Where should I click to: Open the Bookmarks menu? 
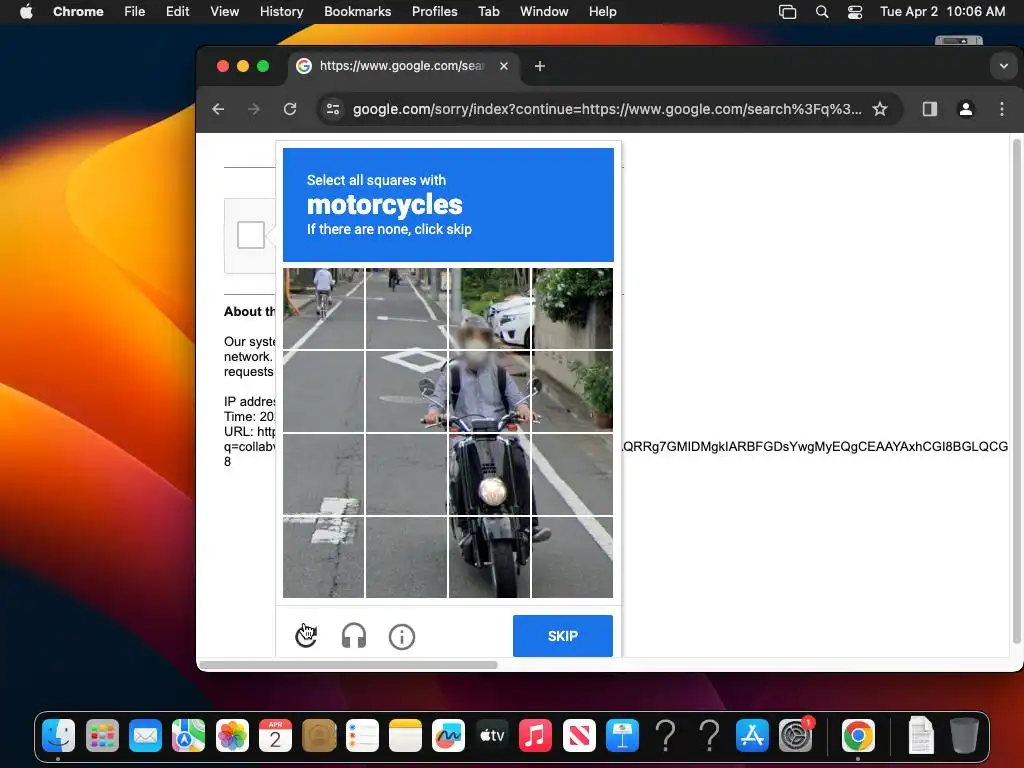coord(357,11)
